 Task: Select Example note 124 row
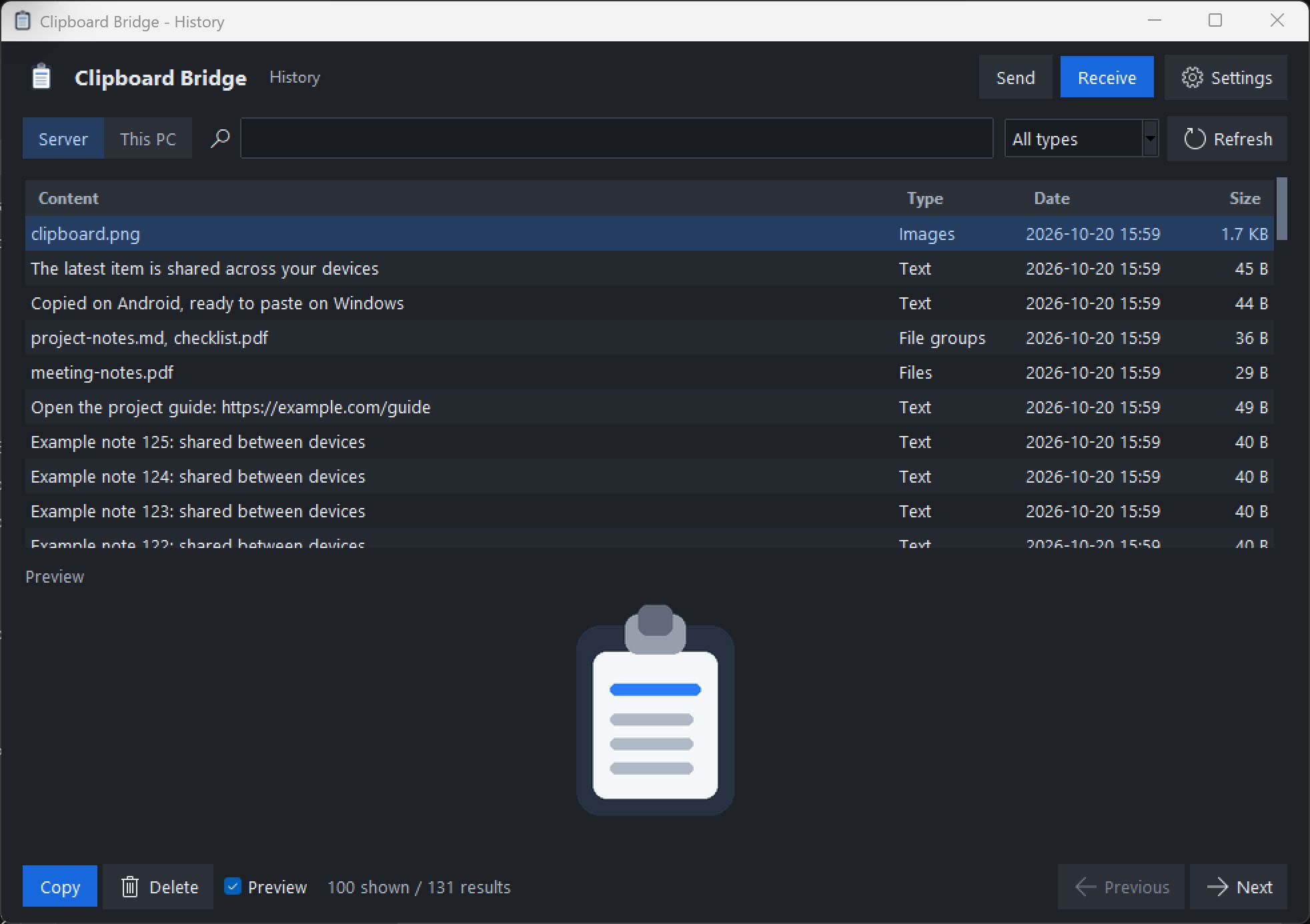point(650,476)
